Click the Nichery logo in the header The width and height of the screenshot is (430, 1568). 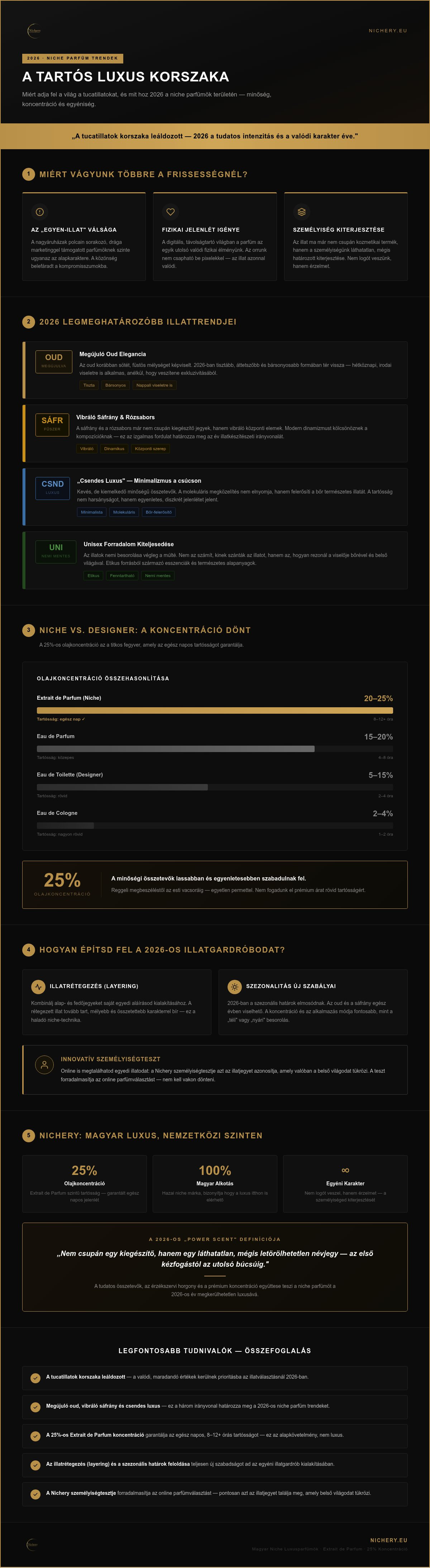tap(34, 30)
